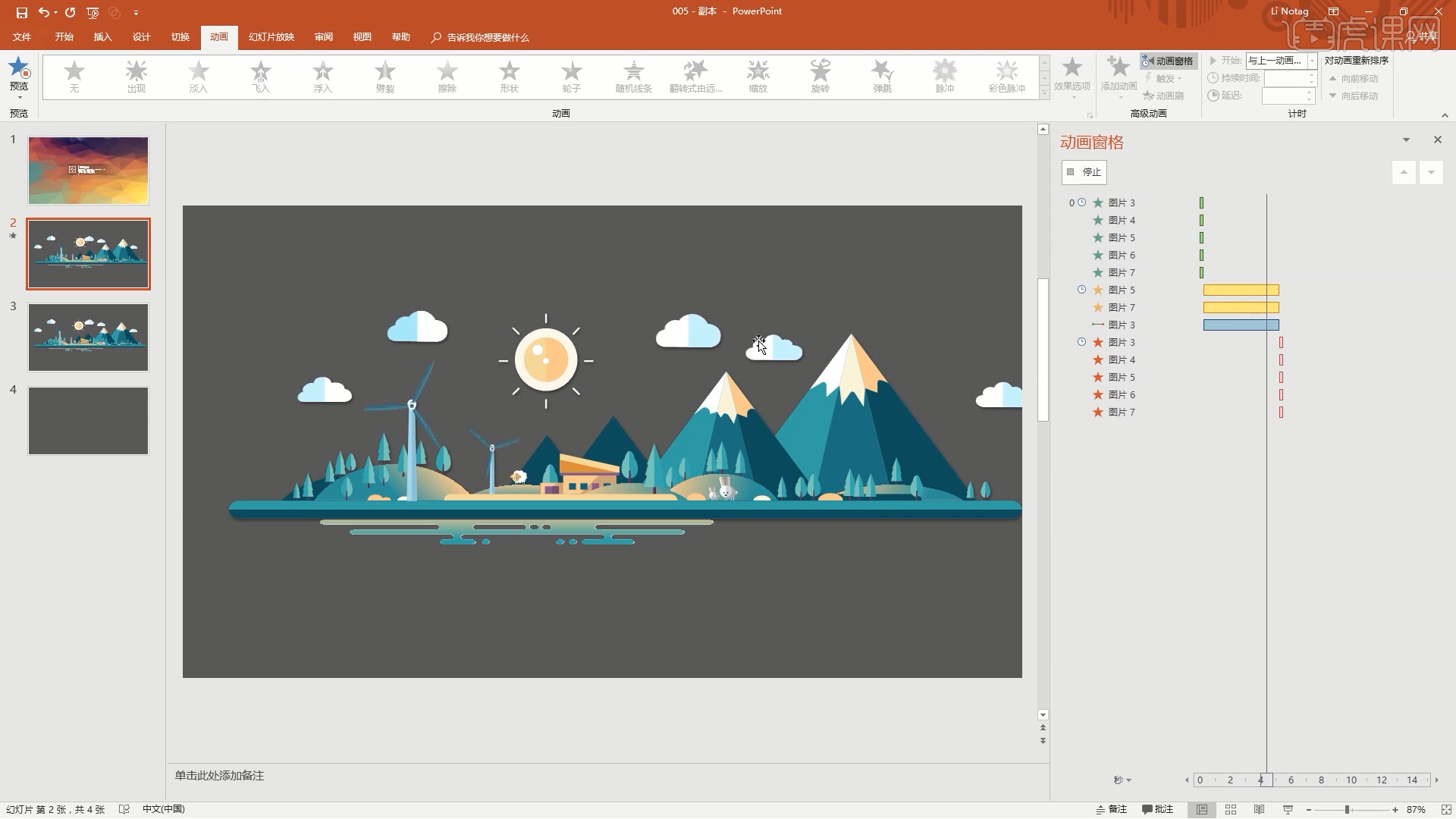Screen dimensions: 1456x819
Task: Switch to reading view in the status bar
Action: [x=1259, y=810]
